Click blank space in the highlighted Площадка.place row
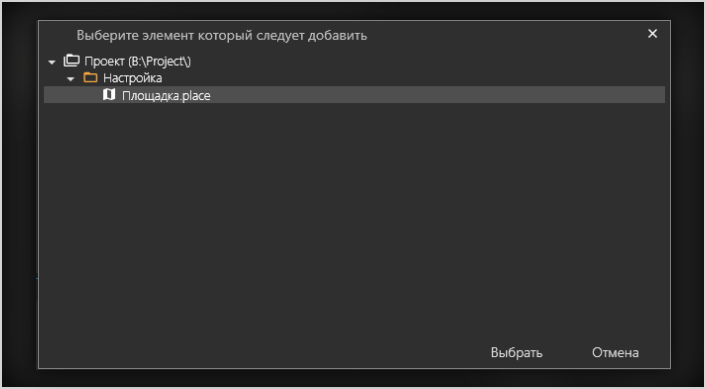Viewport: 706px width, 389px height. pos(437,95)
